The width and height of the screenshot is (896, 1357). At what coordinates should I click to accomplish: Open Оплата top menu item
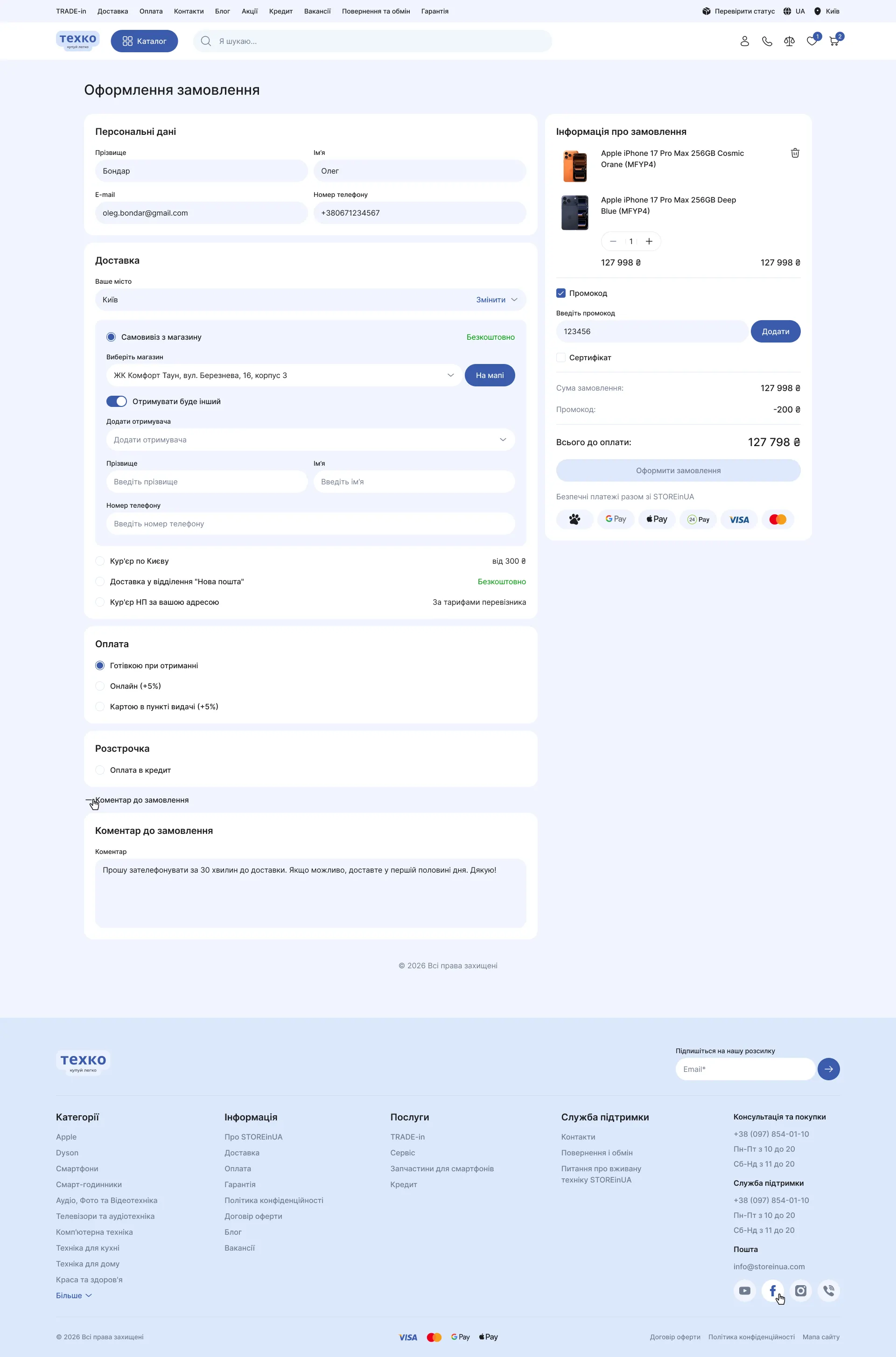tap(151, 11)
